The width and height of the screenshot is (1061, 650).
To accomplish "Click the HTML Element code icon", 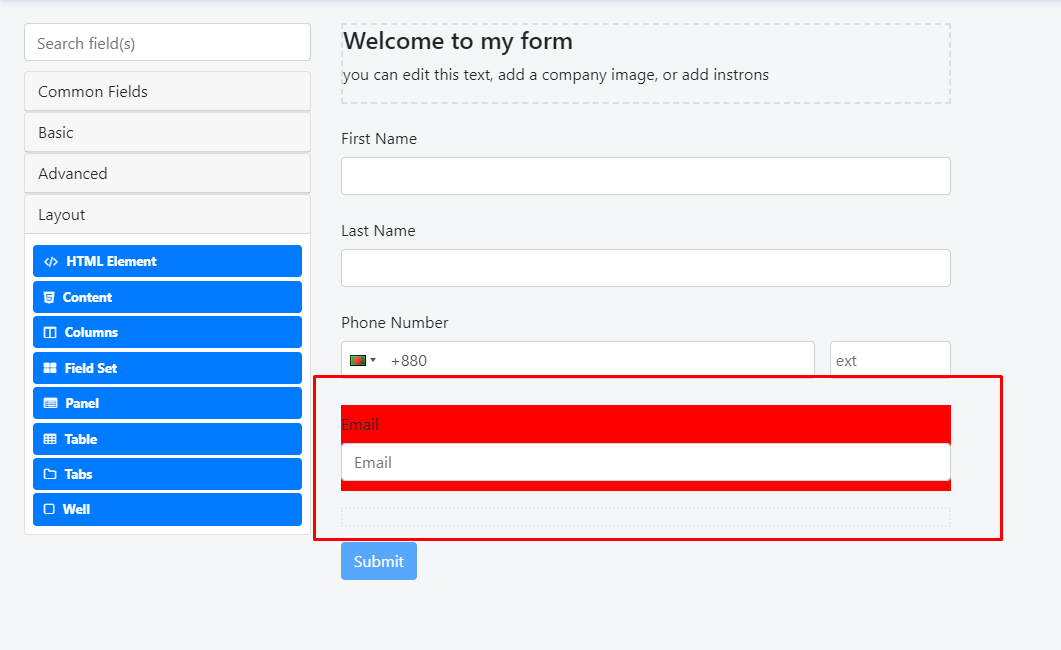I will click(51, 262).
